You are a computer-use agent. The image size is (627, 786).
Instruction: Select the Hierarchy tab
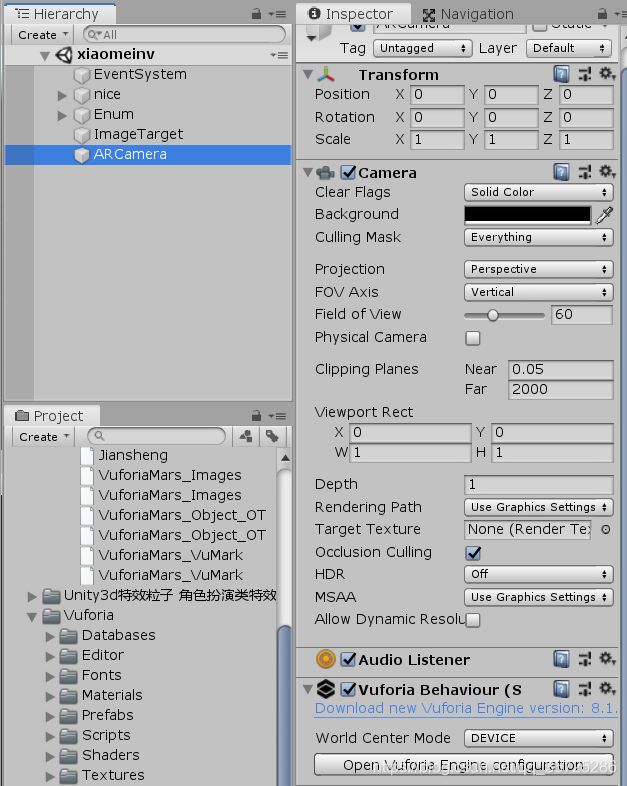tap(60, 14)
